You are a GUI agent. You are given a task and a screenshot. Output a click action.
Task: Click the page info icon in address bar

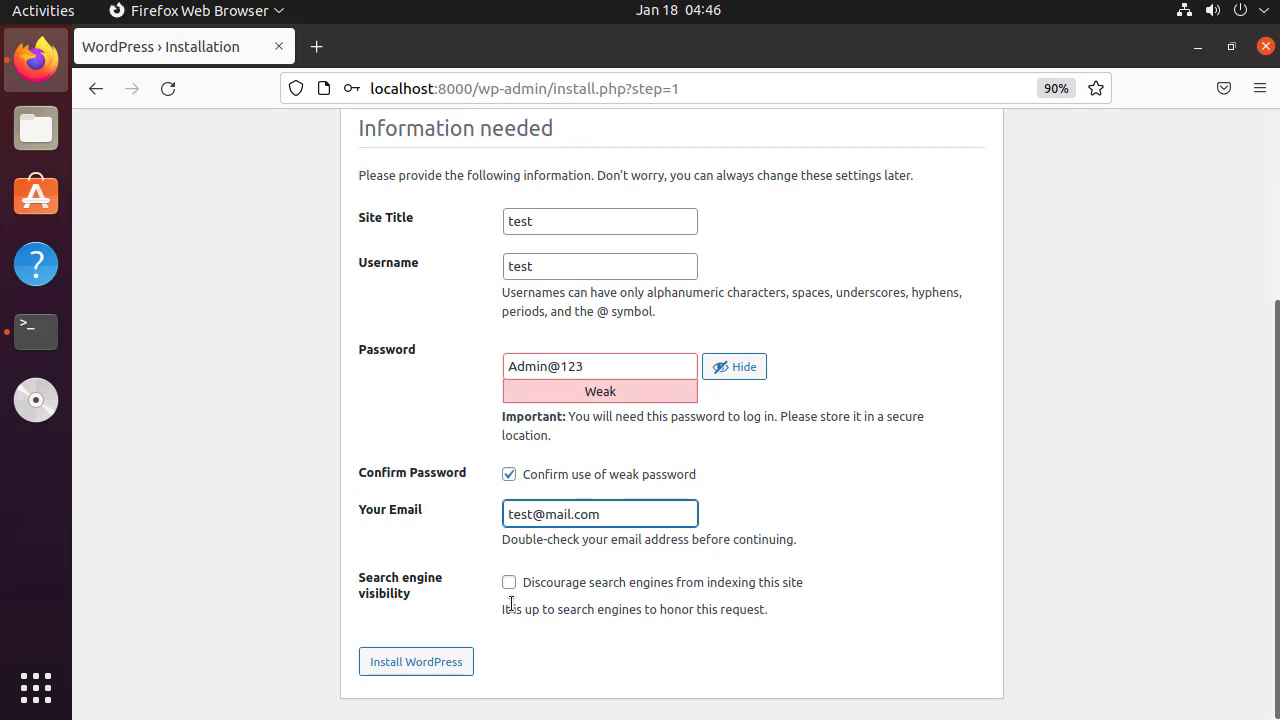click(x=323, y=88)
